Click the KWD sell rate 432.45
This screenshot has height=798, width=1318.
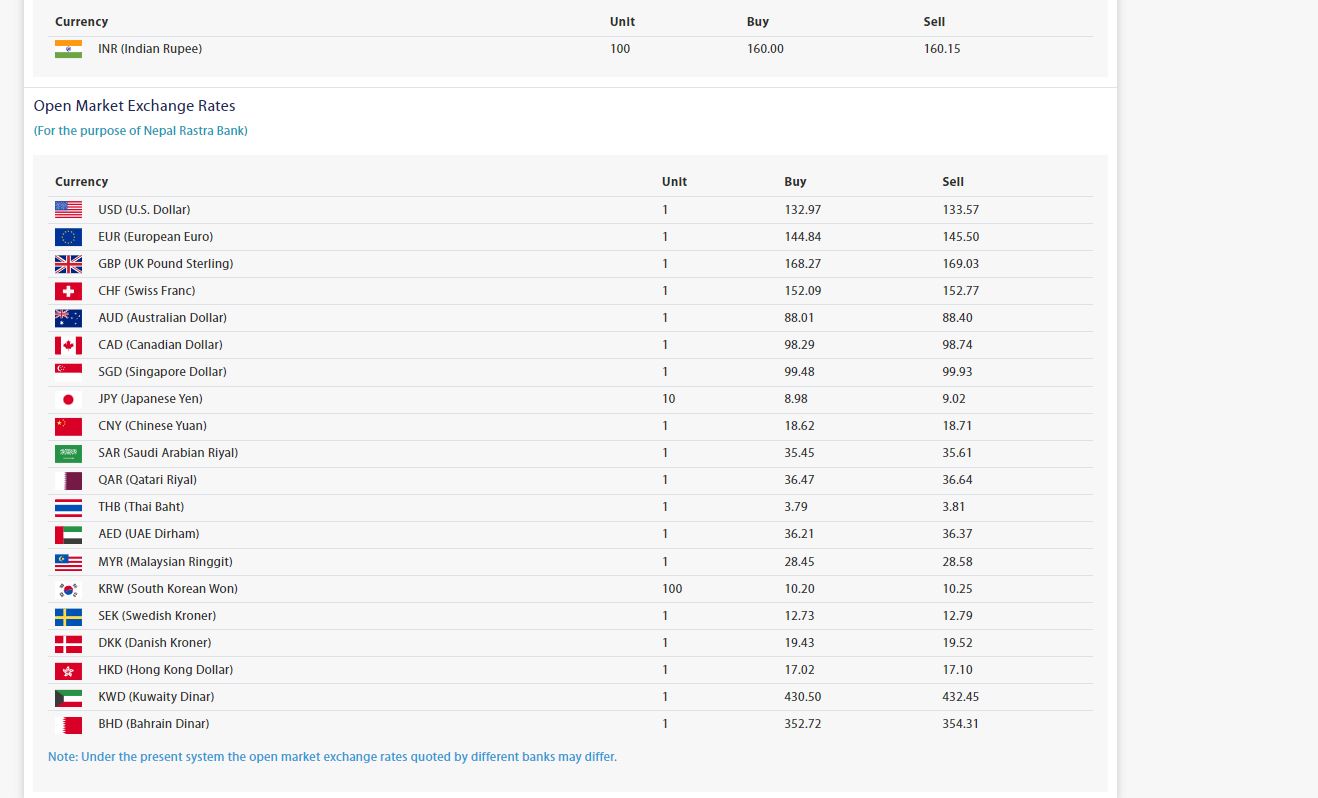960,697
